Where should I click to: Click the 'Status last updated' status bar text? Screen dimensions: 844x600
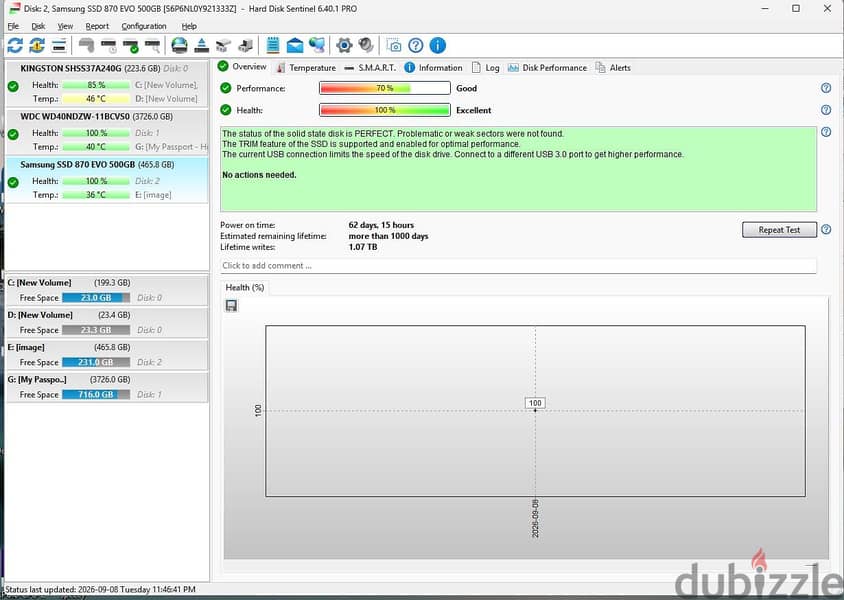tap(100, 589)
